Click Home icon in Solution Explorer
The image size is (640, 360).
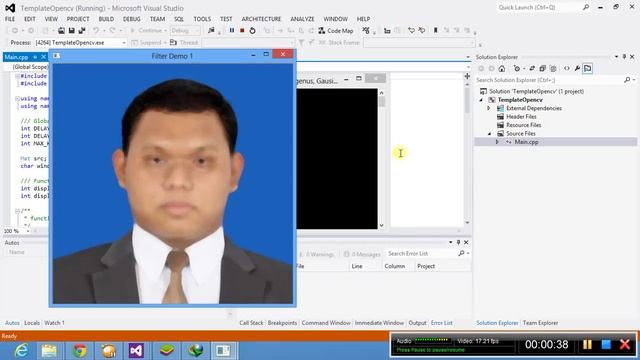(x=502, y=69)
